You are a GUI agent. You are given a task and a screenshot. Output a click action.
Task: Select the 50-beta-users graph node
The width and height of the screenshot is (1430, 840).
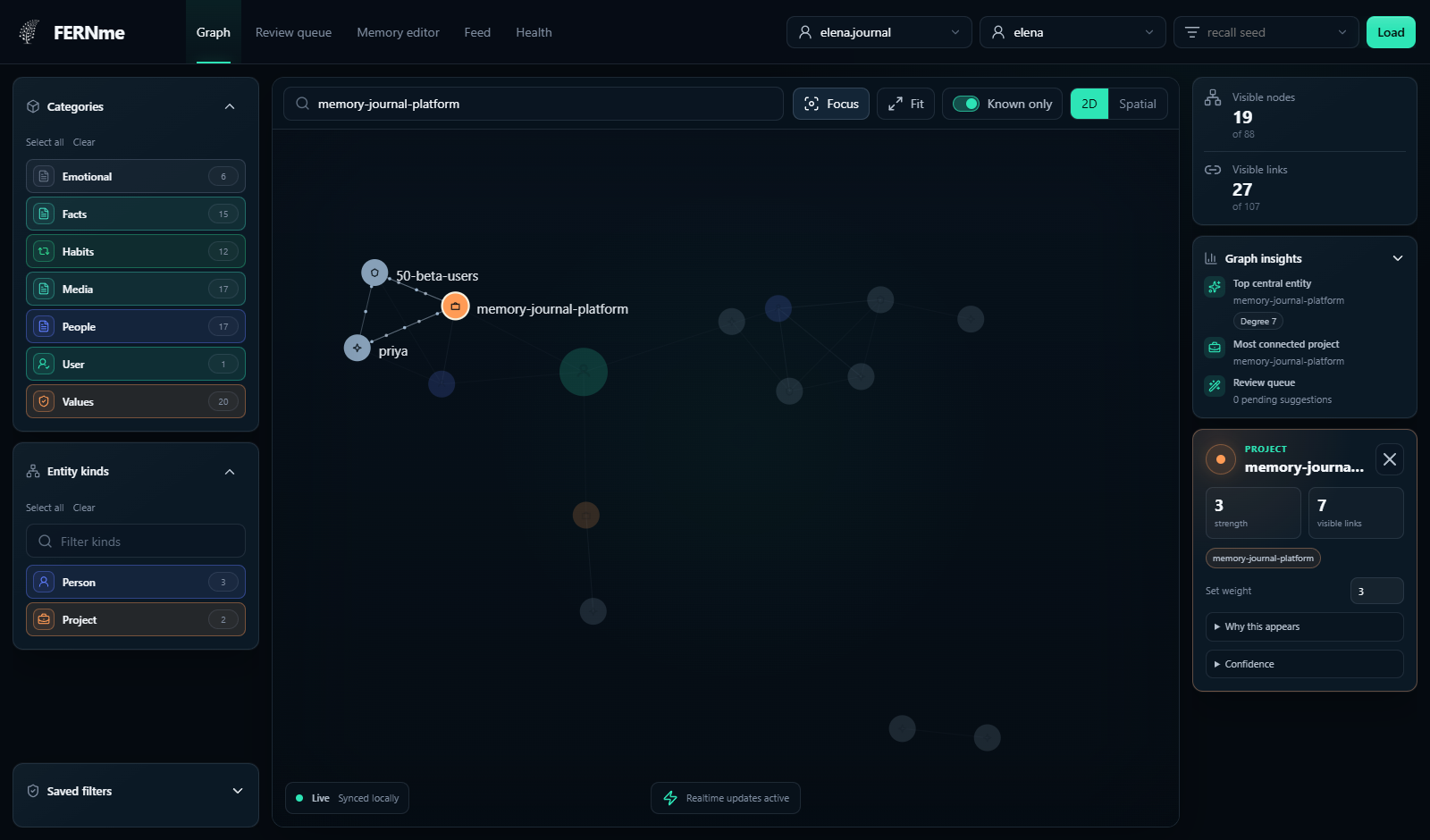[374, 273]
